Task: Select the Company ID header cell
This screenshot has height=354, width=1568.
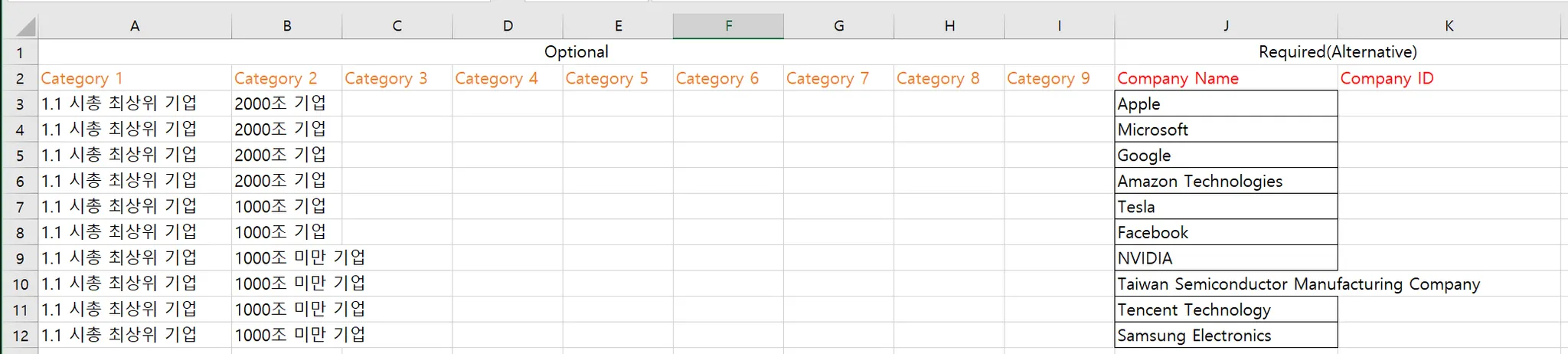Action: tap(1449, 78)
